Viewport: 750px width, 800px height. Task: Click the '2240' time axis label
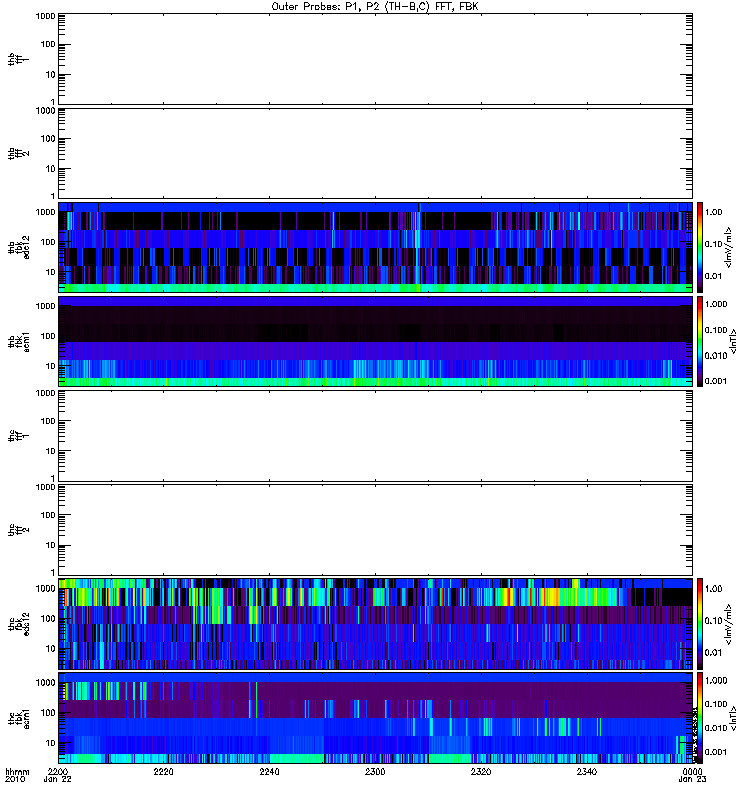pyautogui.click(x=269, y=772)
